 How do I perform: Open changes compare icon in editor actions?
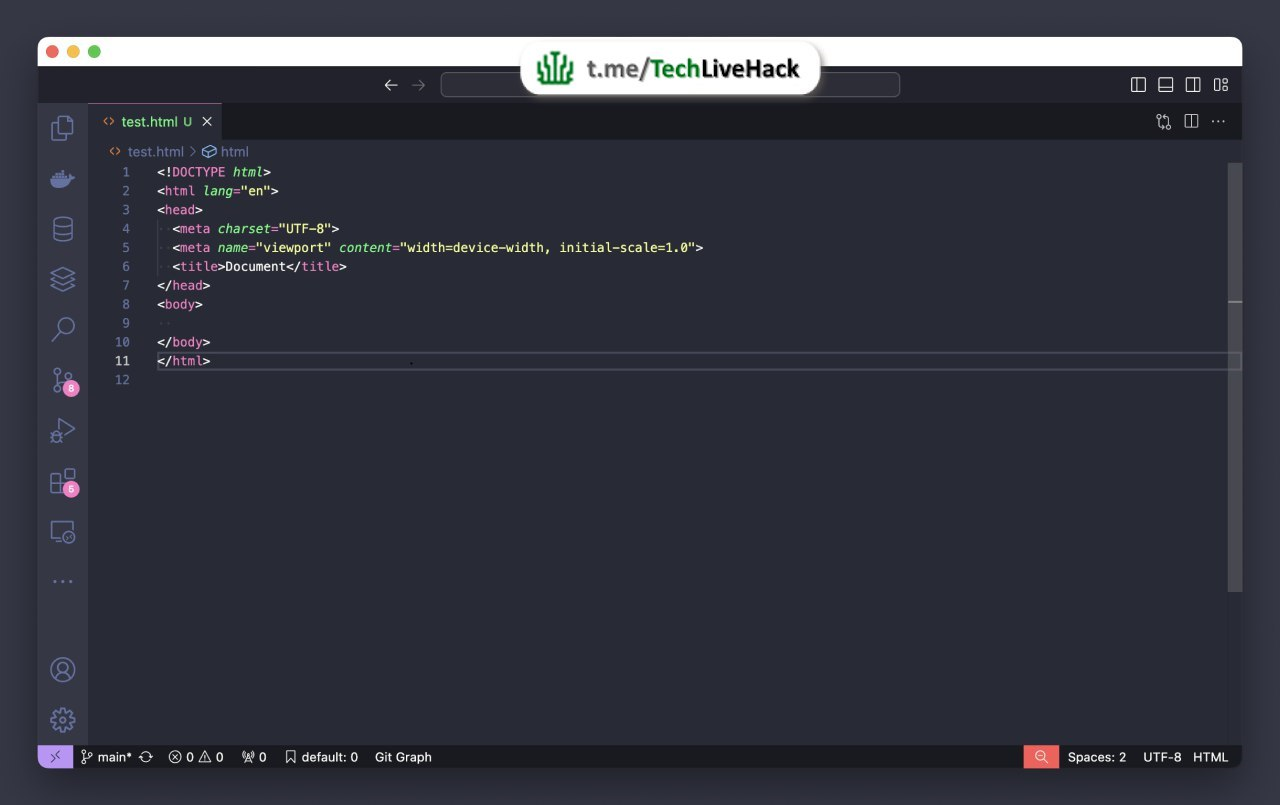tap(1163, 121)
